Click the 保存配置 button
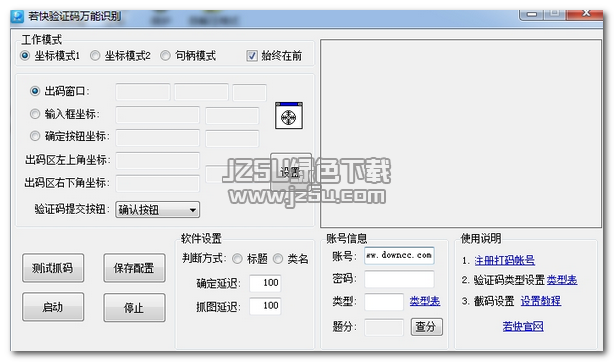Screen dimensions: 614x362 coord(134,268)
